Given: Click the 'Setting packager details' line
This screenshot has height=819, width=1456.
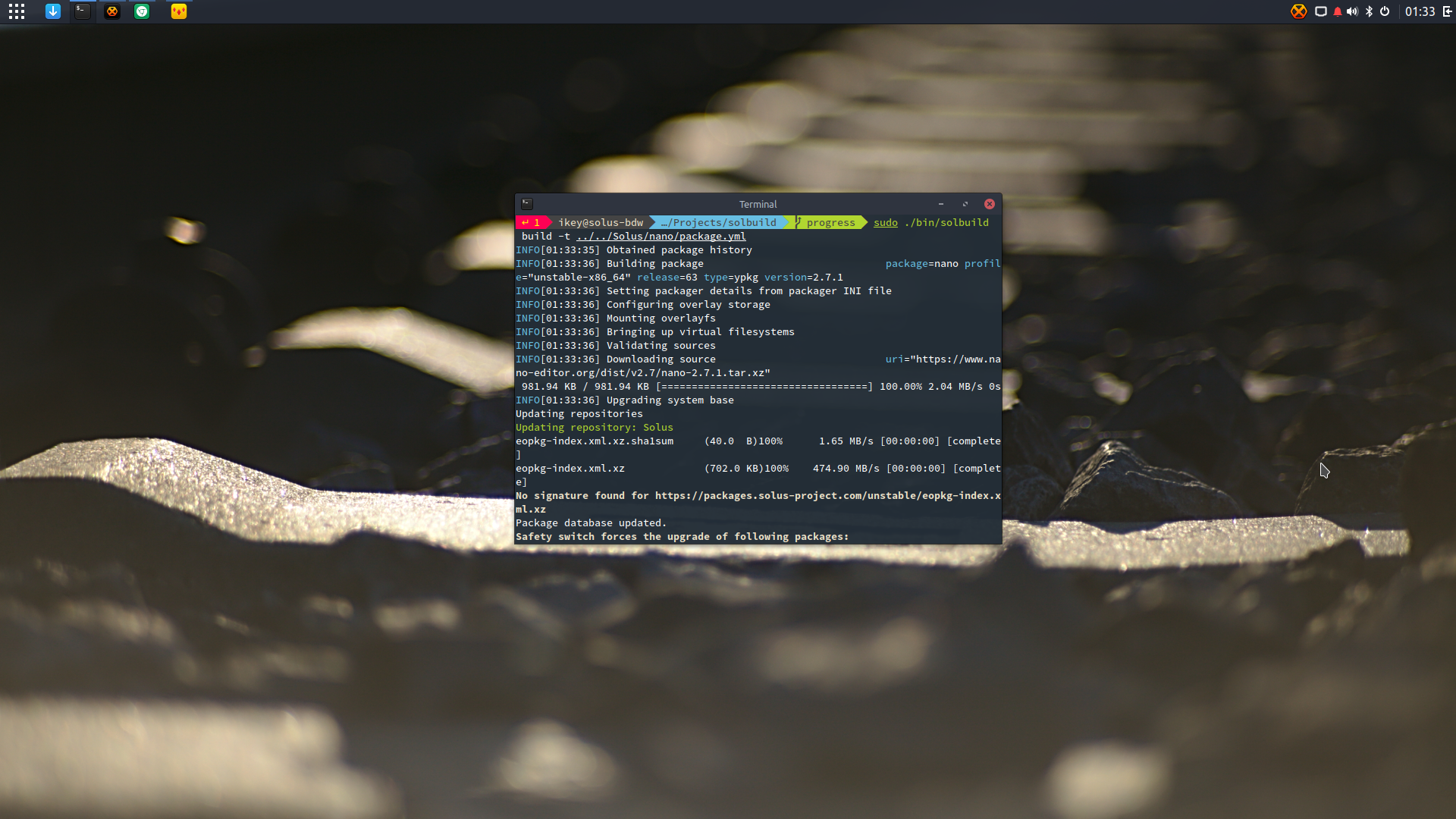Looking at the screenshot, I should coord(704,290).
